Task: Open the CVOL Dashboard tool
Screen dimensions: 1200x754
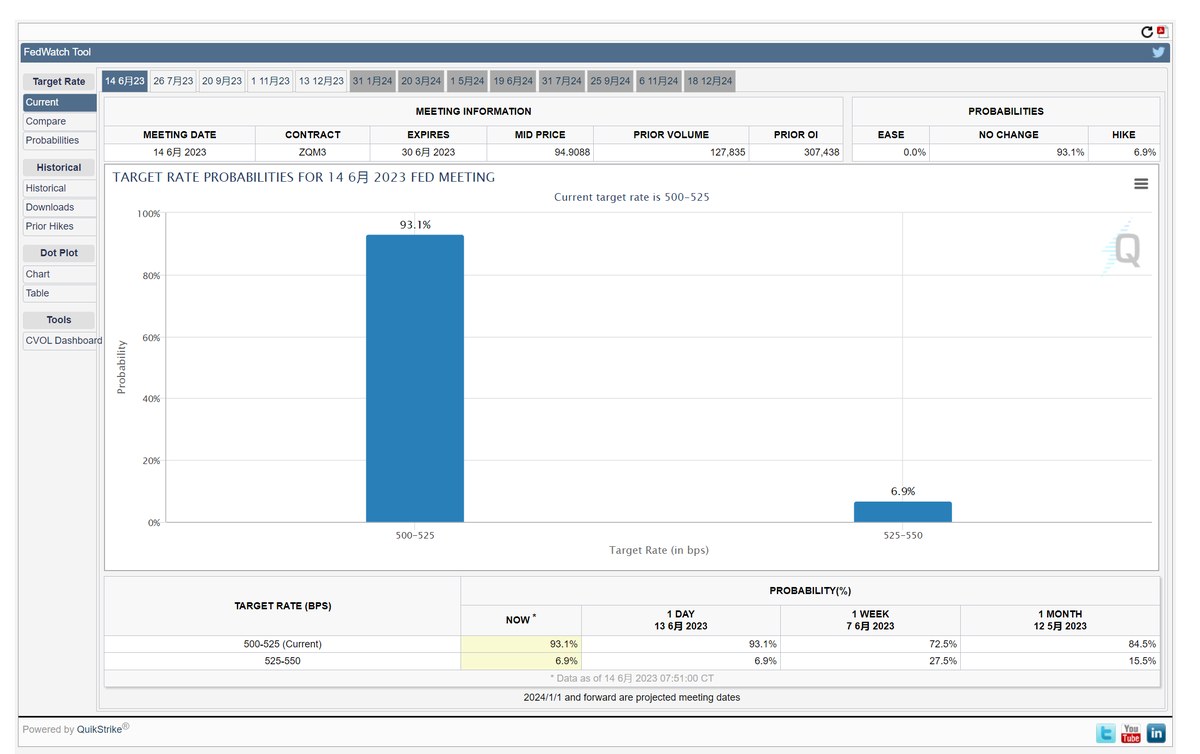Action: tap(62, 340)
